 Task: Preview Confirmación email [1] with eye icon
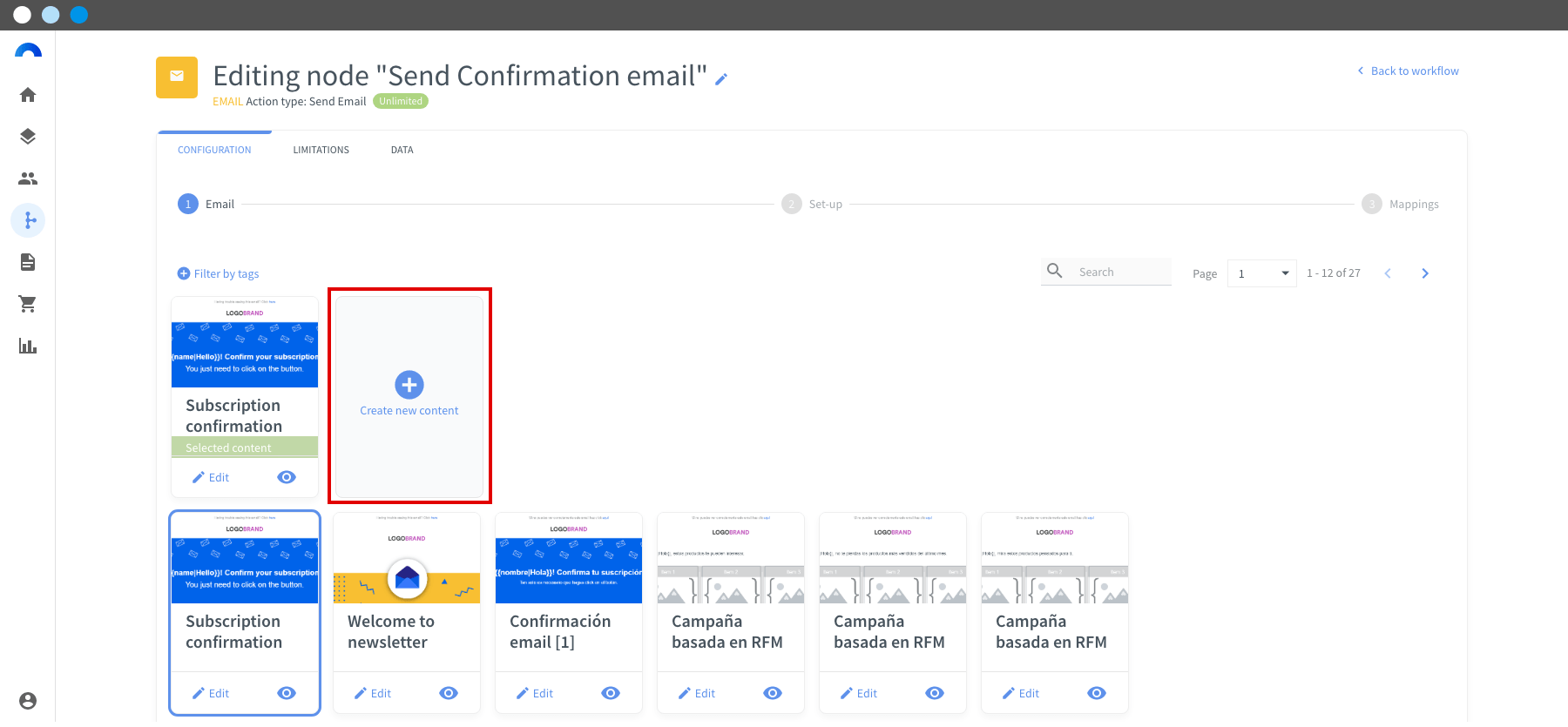(611, 693)
